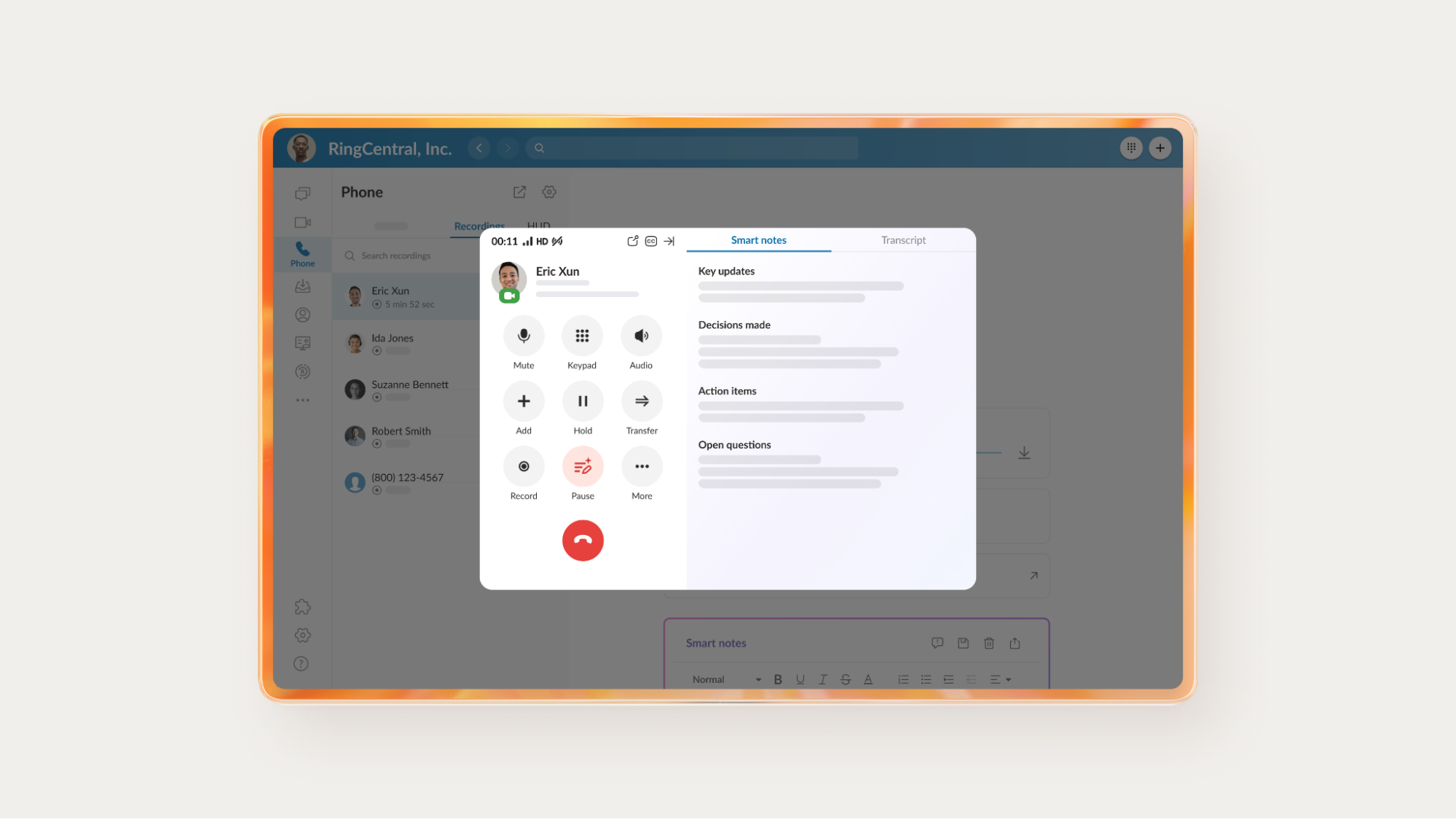Click the Record button on call
This screenshot has height=819, width=1456.
[x=524, y=466]
